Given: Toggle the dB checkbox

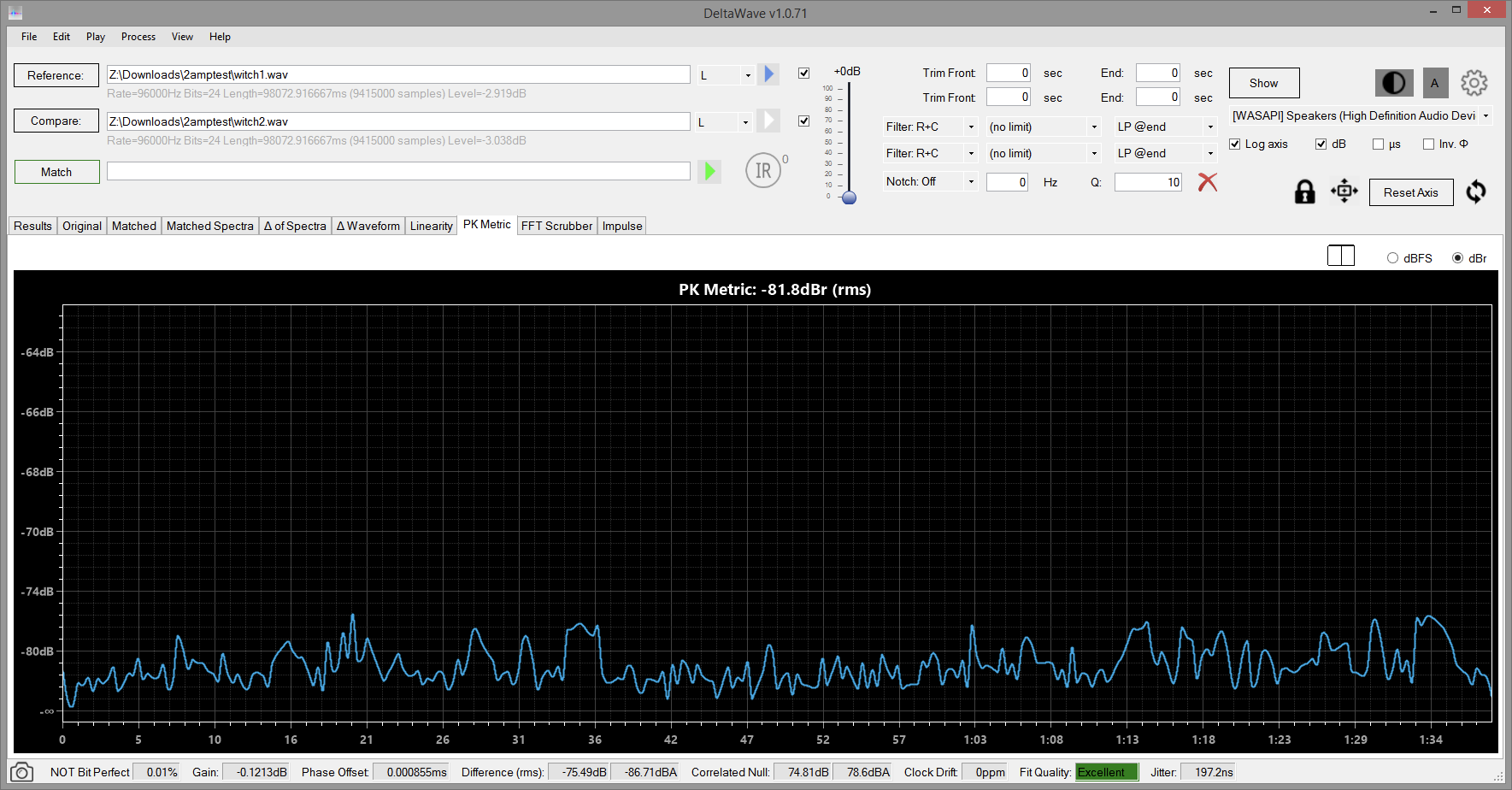Looking at the screenshot, I should [x=1321, y=144].
